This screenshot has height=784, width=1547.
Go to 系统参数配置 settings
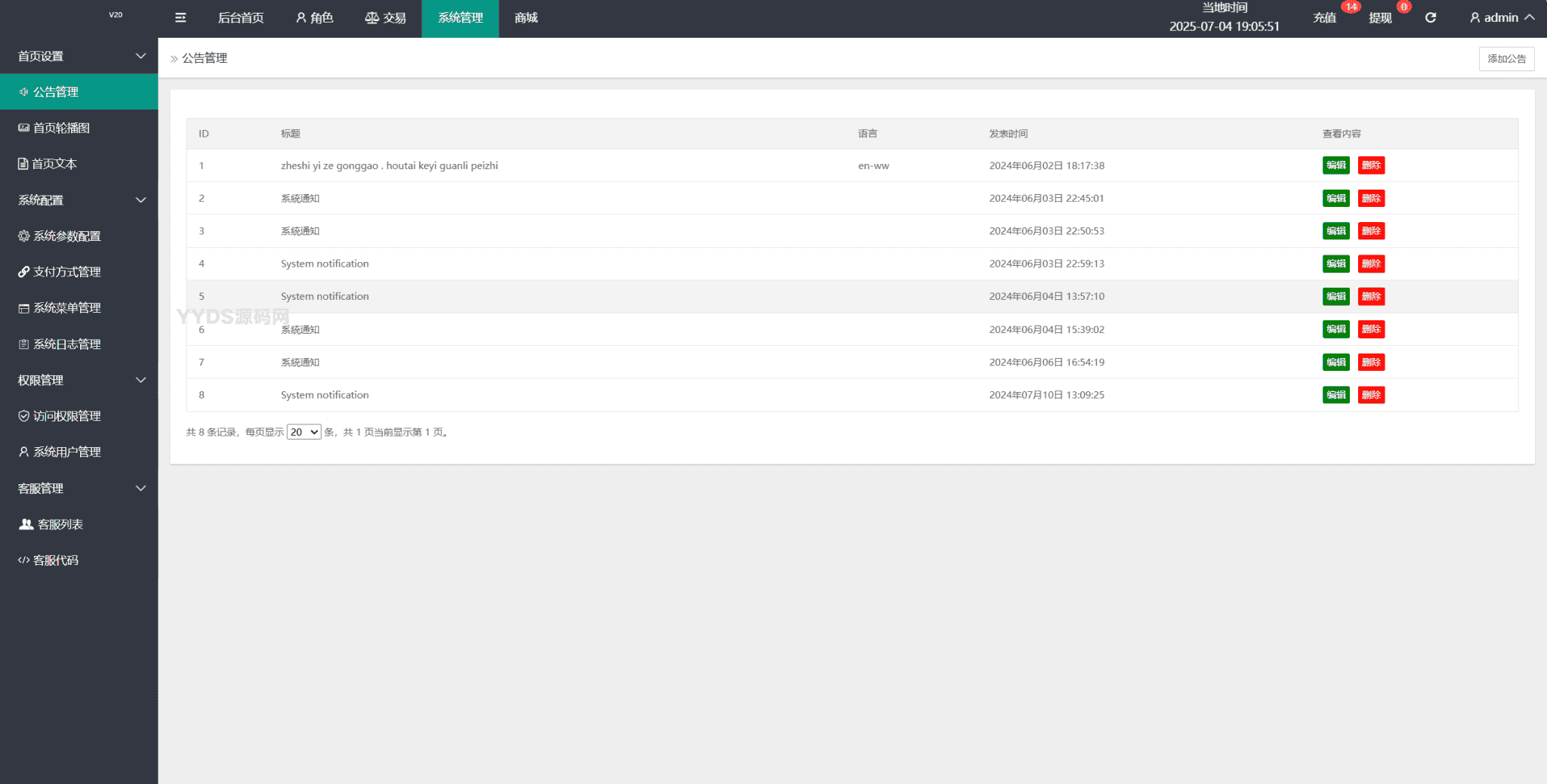tap(66, 236)
